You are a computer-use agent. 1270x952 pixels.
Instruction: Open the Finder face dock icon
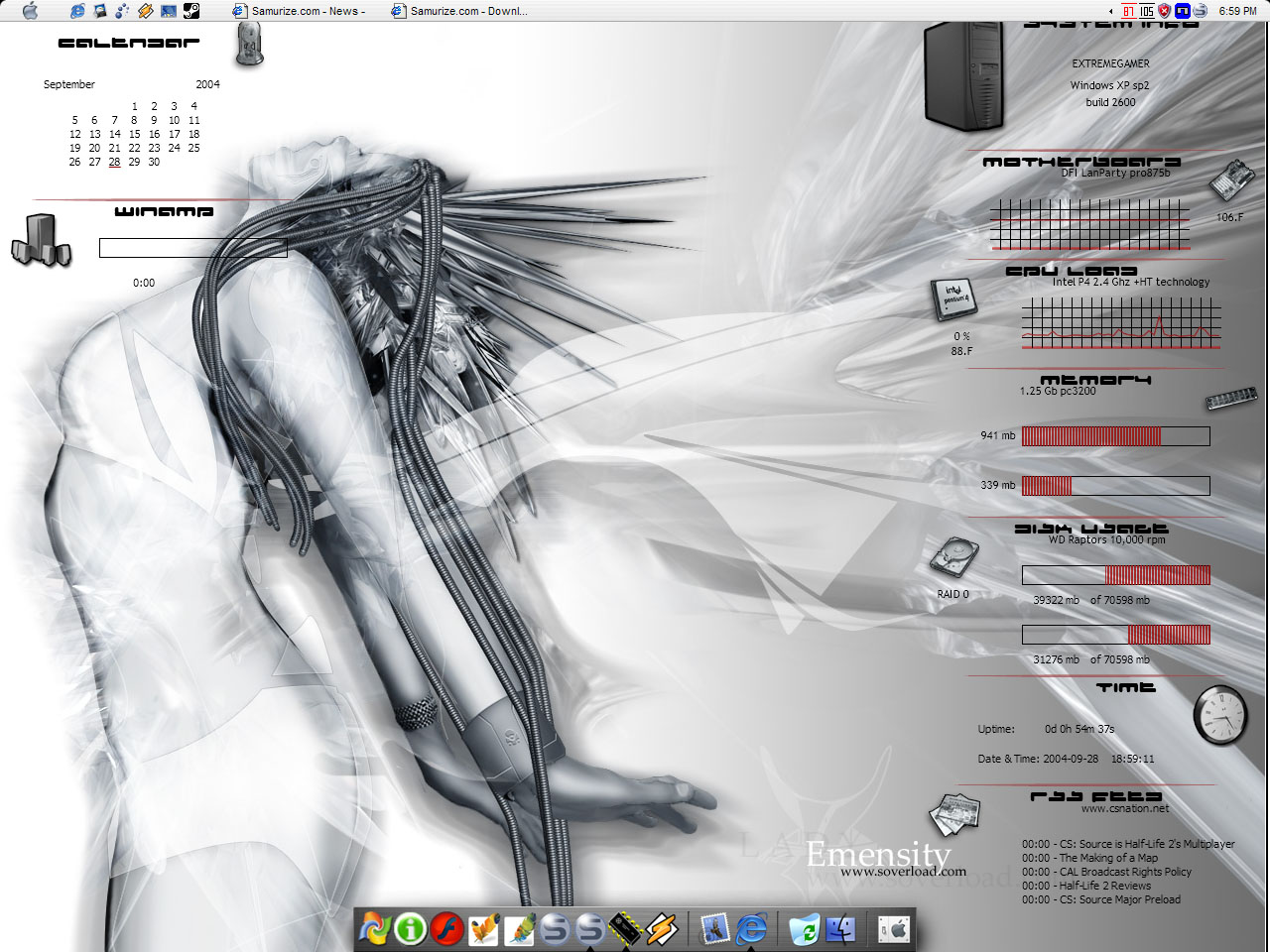[840, 928]
